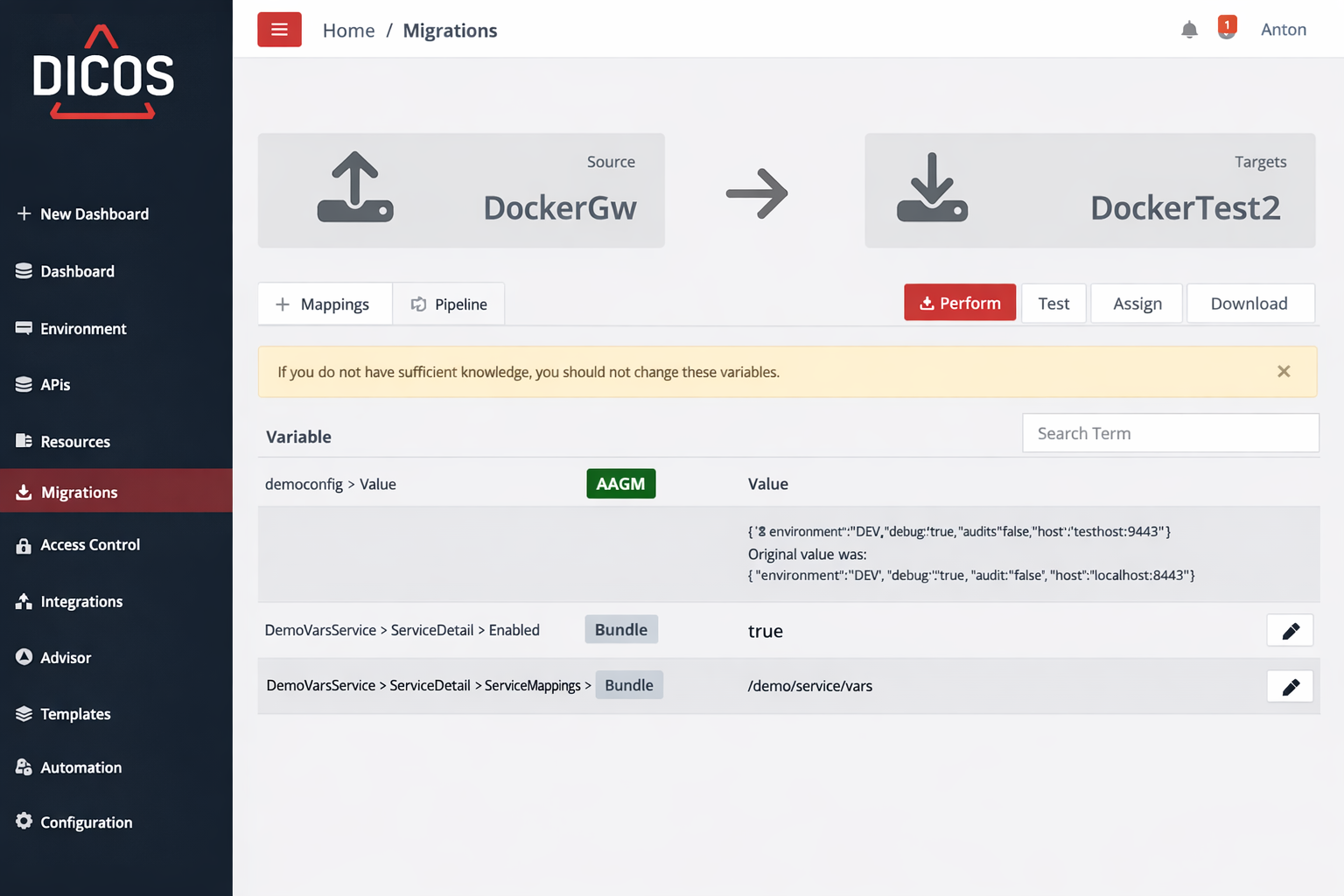Image resolution: width=1344 pixels, height=896 pixels.
Task: Click the Download button
Action: [x=1249, y=304]
